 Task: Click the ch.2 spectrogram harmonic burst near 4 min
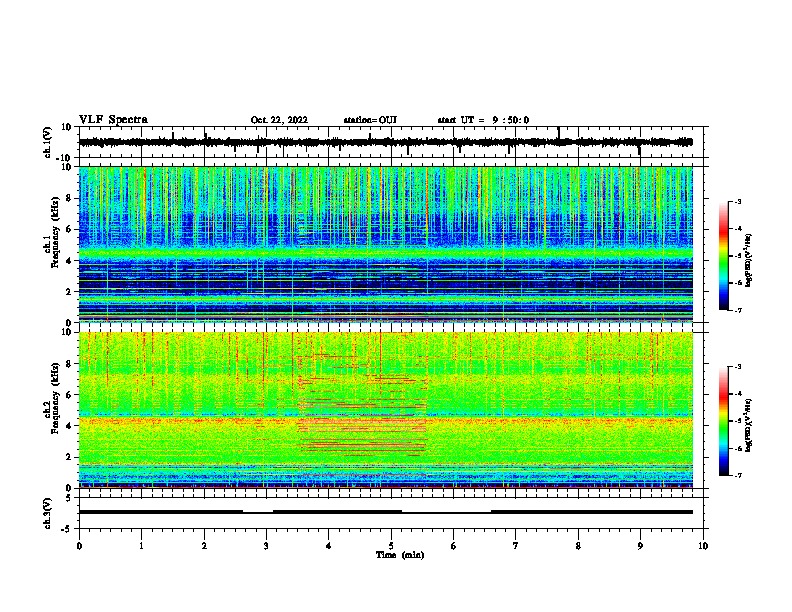coord(363,404)
